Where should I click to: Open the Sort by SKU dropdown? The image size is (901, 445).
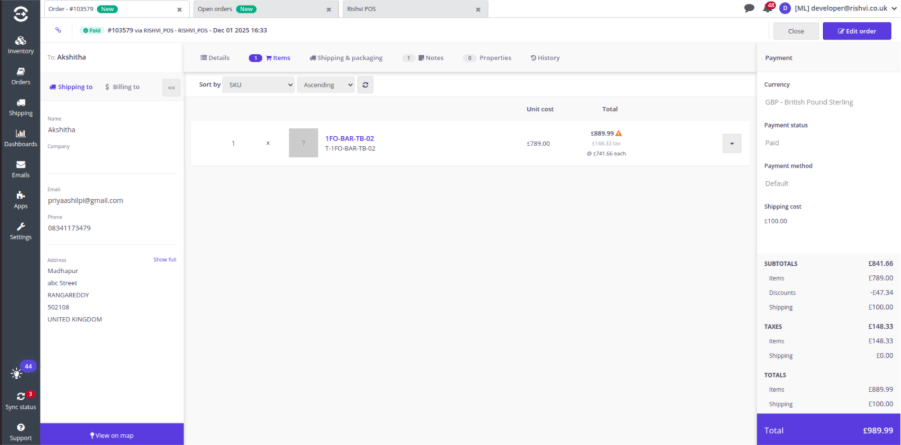pos(257,85)
